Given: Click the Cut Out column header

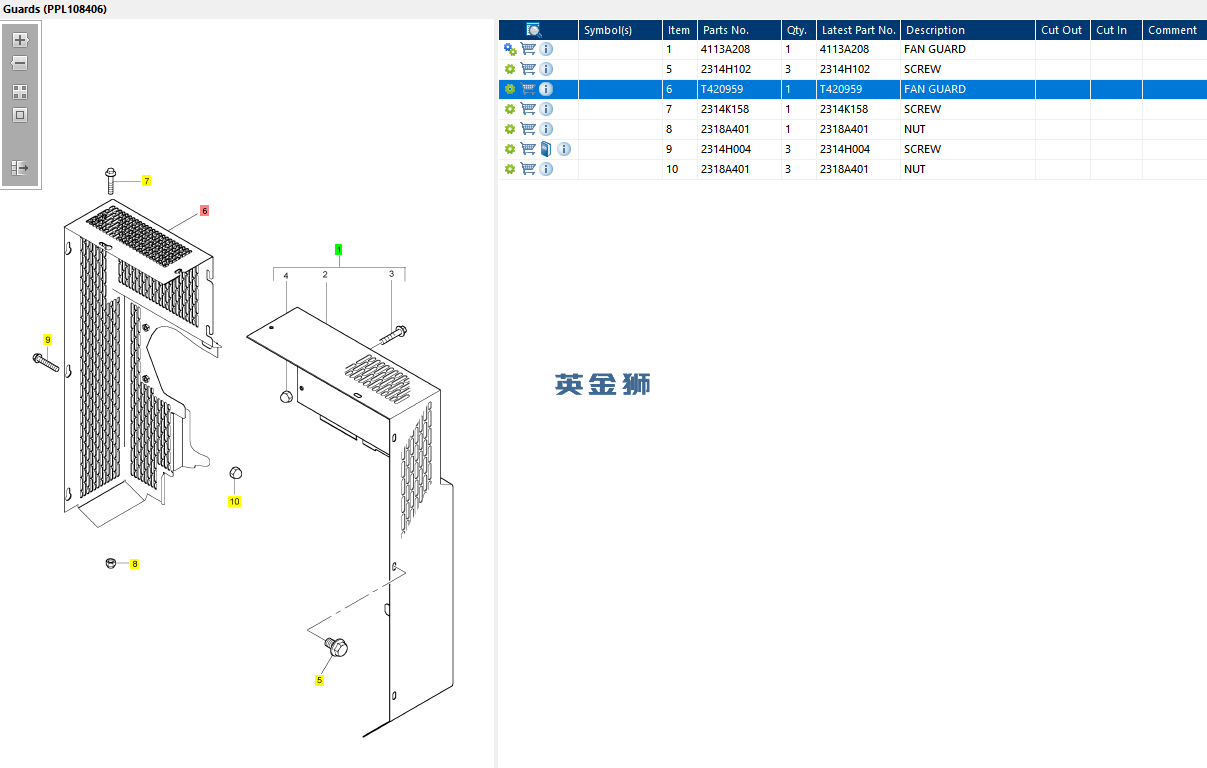Looking at the screenshot, I should (x=1062, y=30).
